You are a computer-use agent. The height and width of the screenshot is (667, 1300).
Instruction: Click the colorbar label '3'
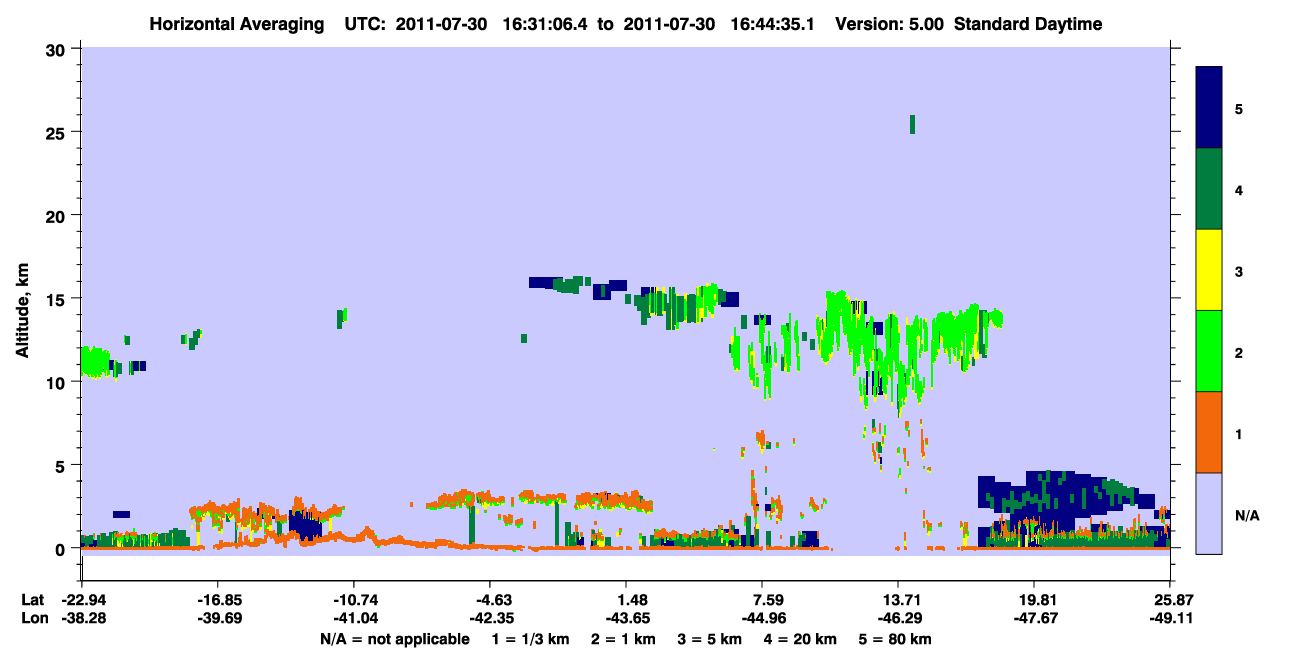click(x=1239, y=270)
